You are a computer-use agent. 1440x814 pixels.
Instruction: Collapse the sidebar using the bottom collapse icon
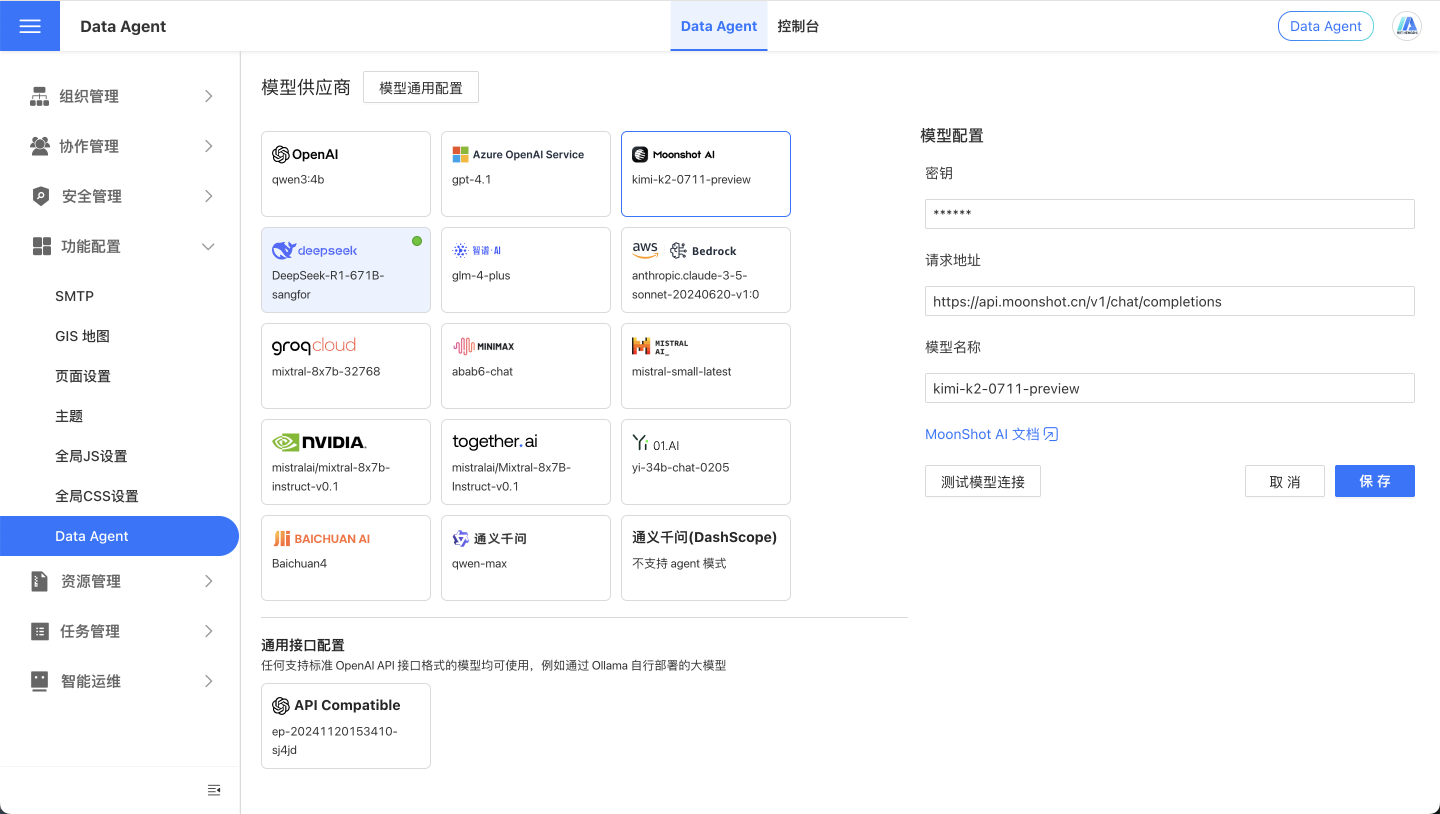click(x=214, y=790)
